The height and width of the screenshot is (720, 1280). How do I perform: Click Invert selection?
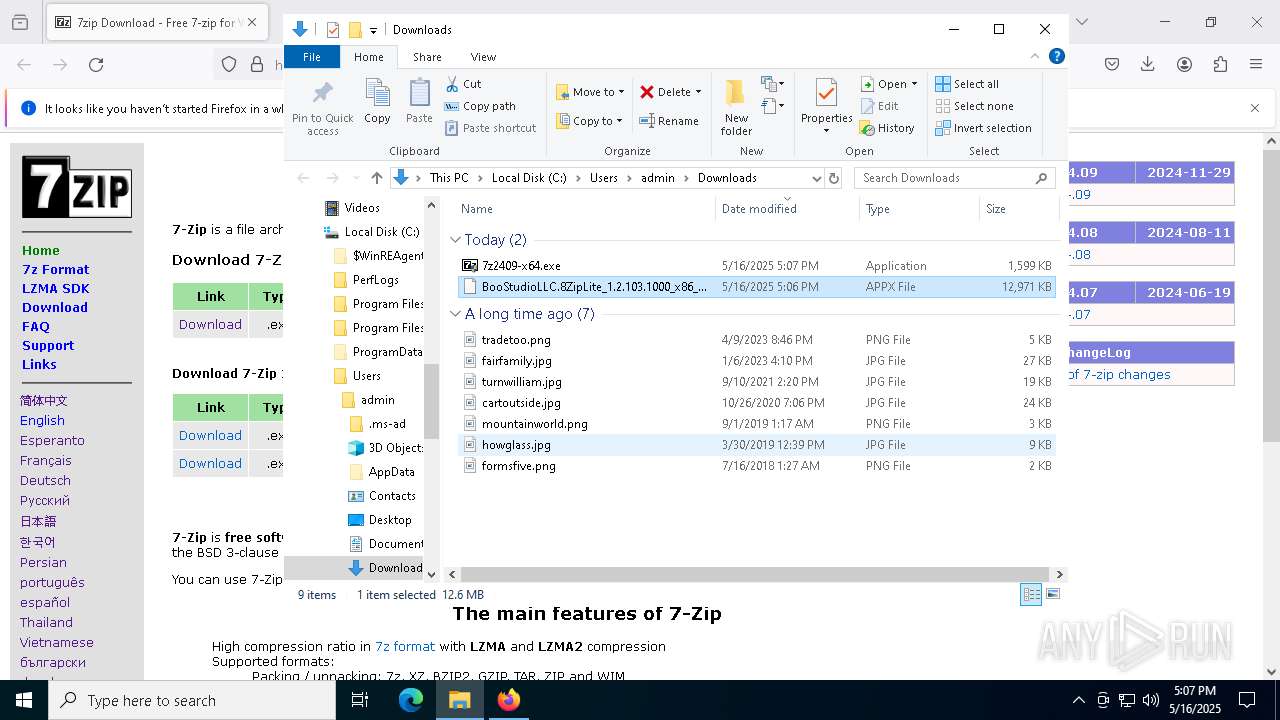983,128
